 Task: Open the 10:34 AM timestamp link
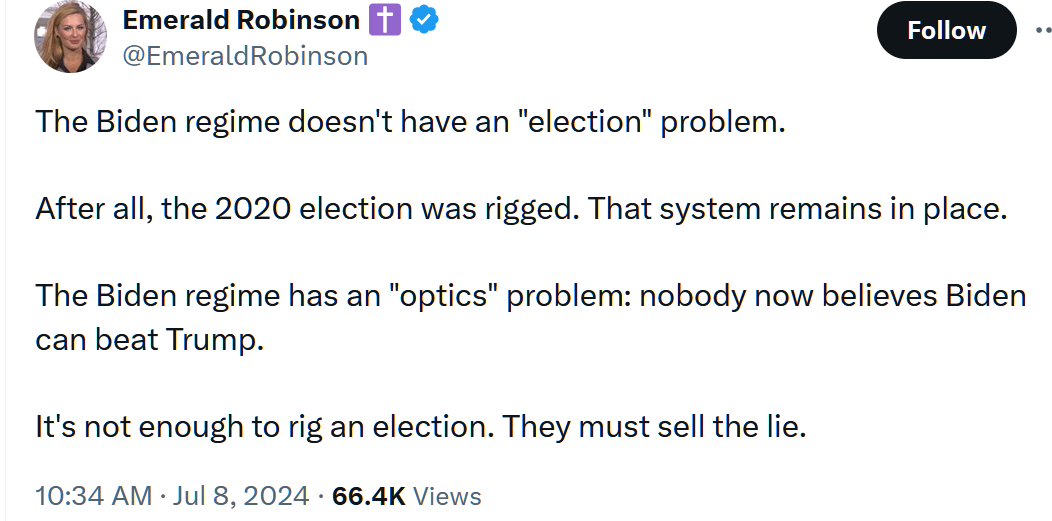point(94,496)
